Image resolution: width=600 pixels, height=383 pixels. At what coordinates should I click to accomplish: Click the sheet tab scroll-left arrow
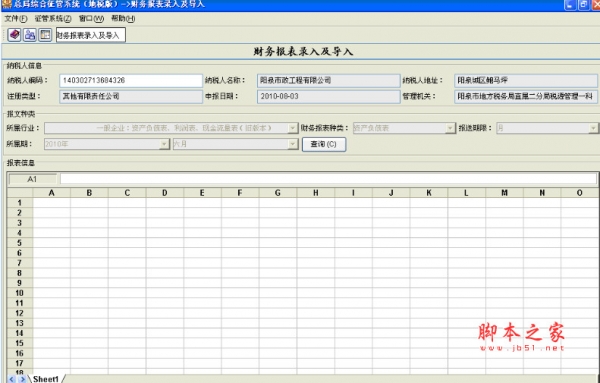[11, 379]
